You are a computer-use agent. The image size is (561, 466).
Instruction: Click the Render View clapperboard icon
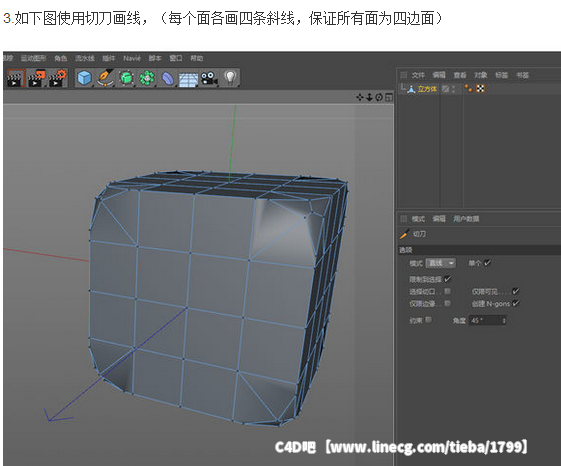(15, 78)
